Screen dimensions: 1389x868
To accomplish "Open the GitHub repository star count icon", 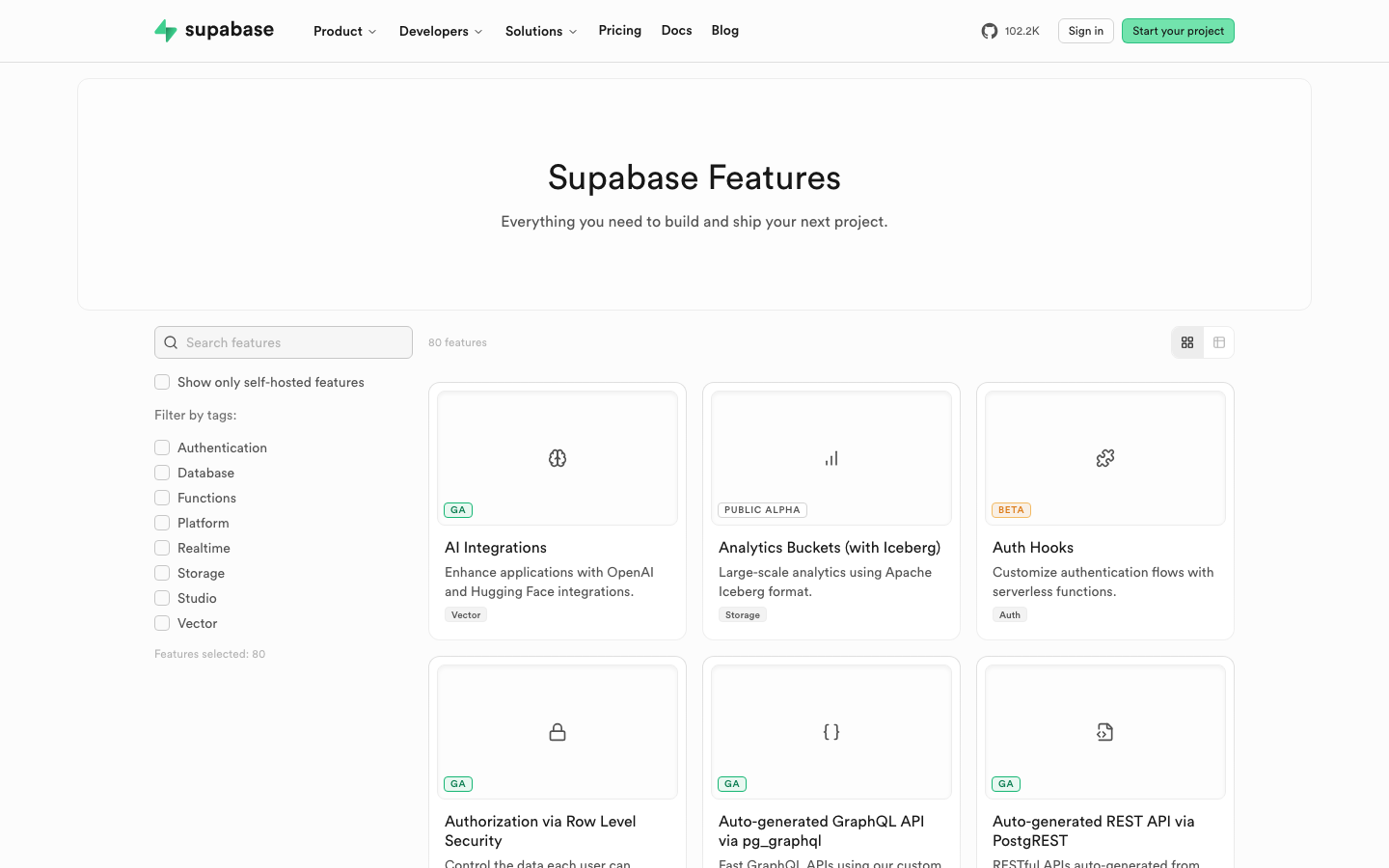I will click(x=990, y=31).
